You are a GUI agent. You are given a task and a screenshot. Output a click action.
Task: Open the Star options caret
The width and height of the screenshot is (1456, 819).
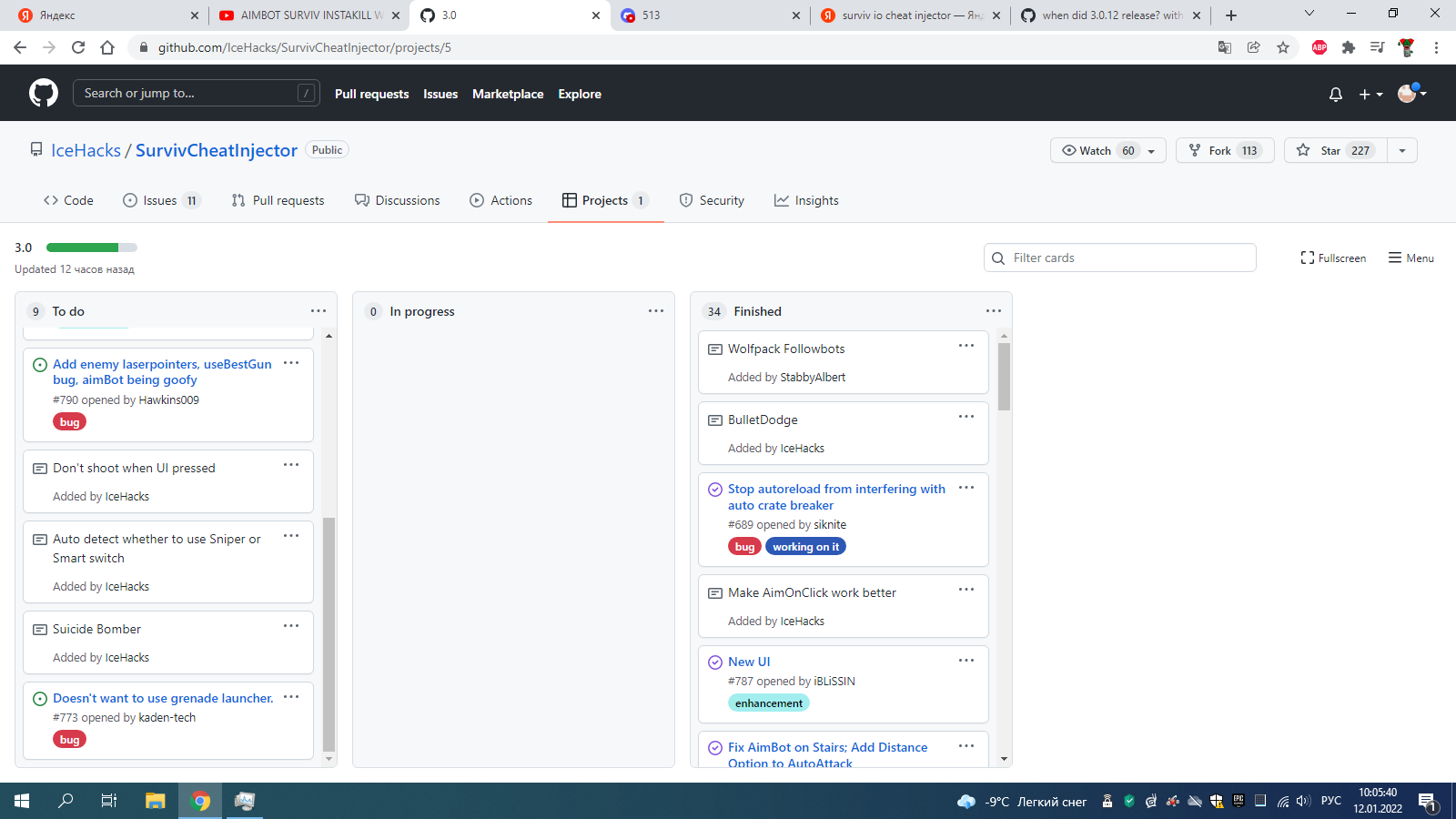pos(1401,150)
